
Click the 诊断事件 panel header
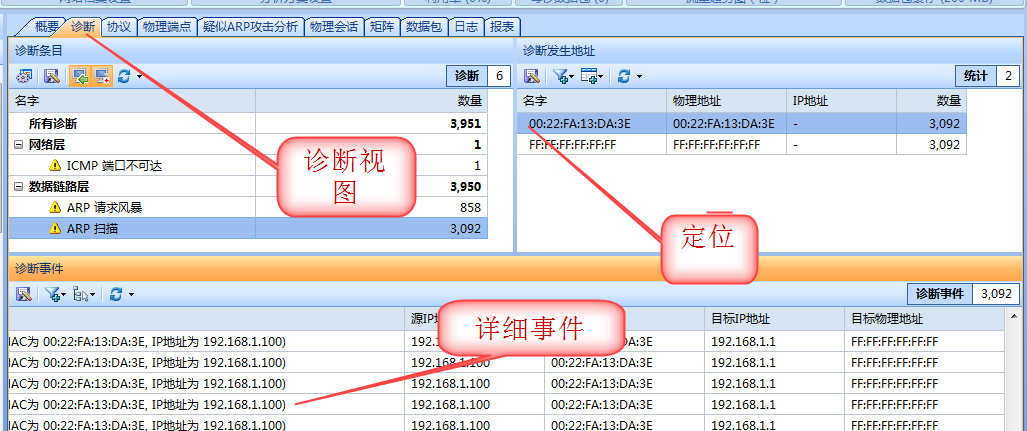click(x=517, y=268)
